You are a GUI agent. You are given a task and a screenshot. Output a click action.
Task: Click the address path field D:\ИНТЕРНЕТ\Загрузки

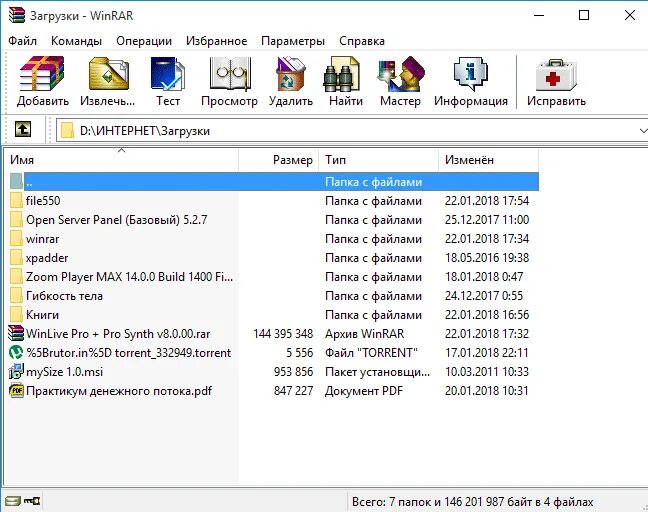click(351, 131)
